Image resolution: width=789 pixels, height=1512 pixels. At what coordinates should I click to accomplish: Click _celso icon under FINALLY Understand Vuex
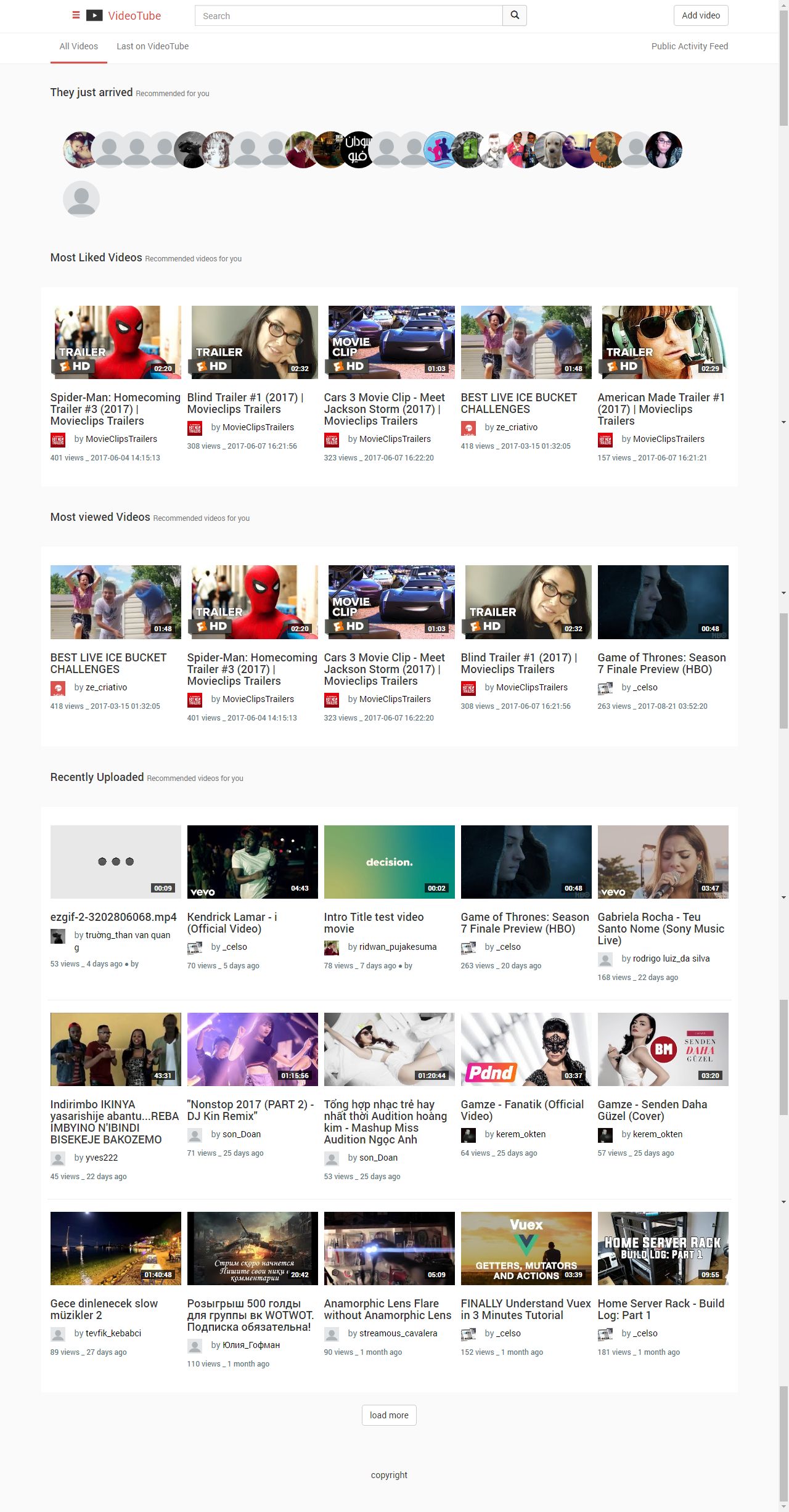click(468, 1334)
